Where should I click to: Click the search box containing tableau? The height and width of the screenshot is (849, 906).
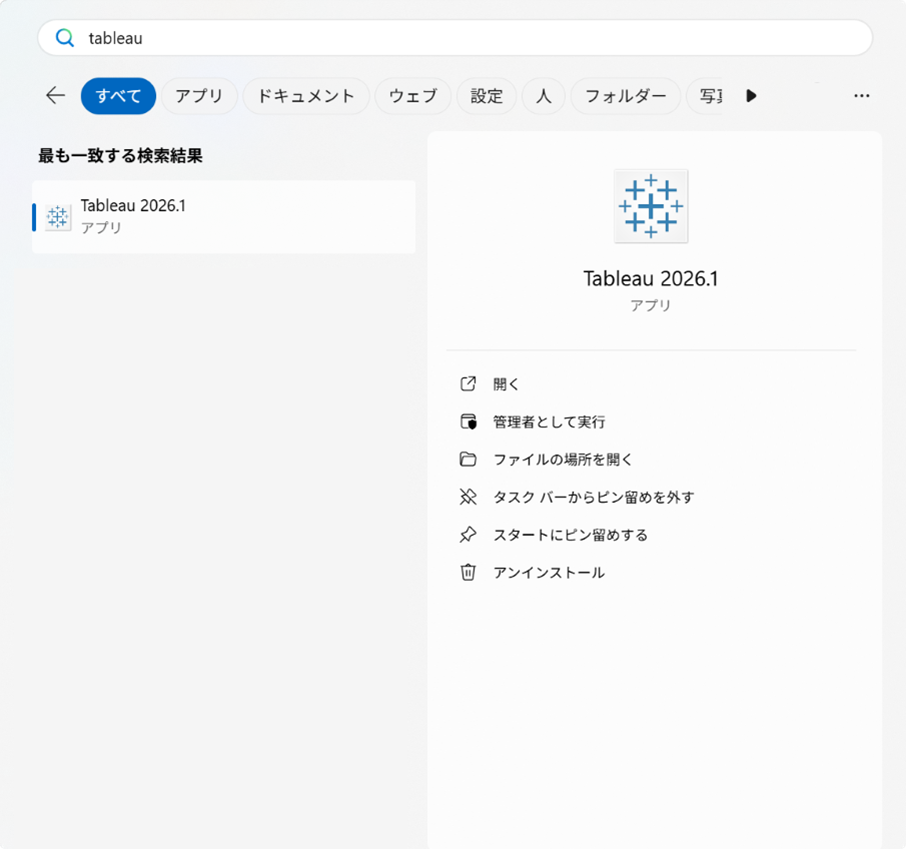point(470,38)
